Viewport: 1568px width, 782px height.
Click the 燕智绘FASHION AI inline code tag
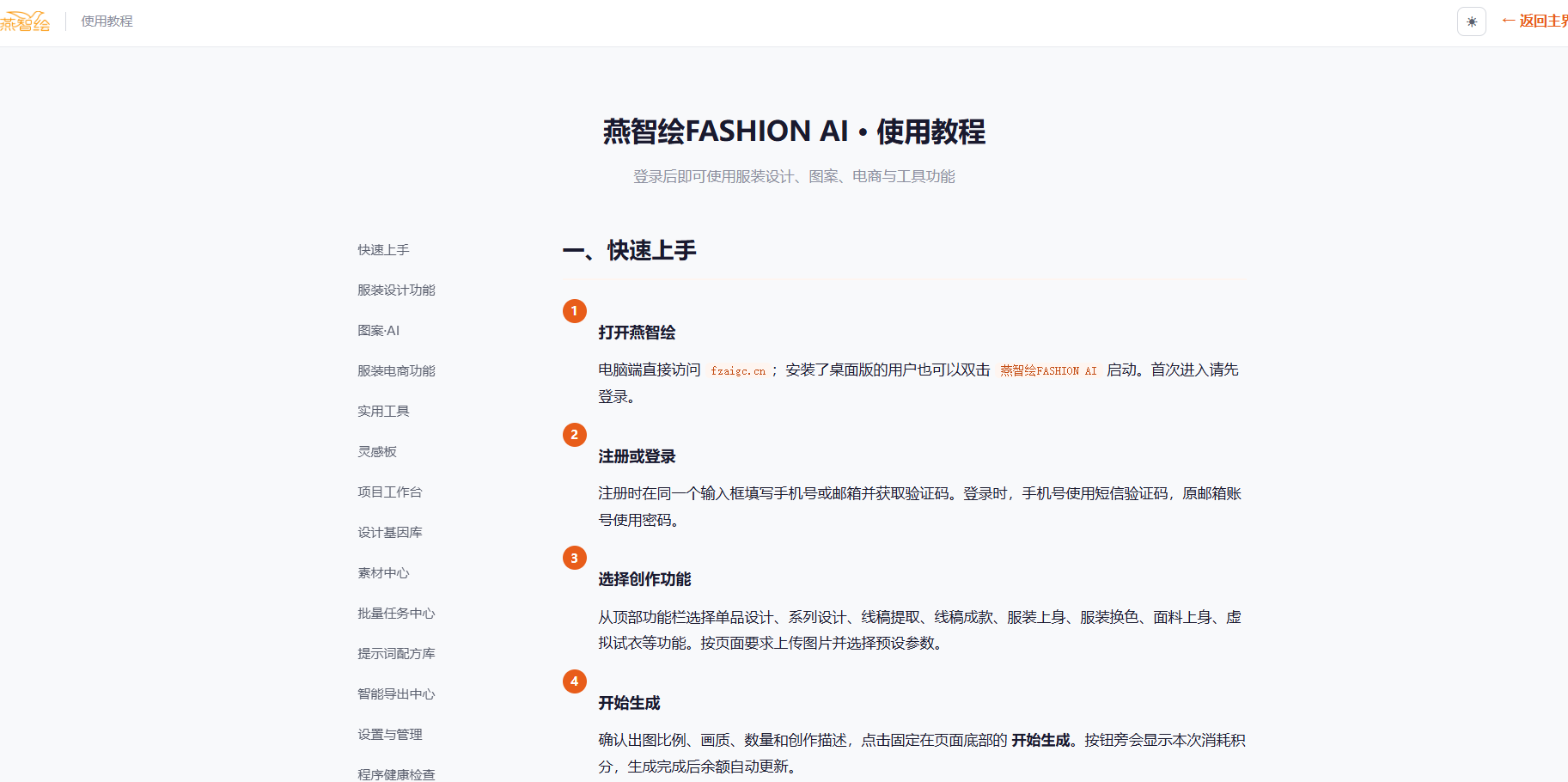1048,370
